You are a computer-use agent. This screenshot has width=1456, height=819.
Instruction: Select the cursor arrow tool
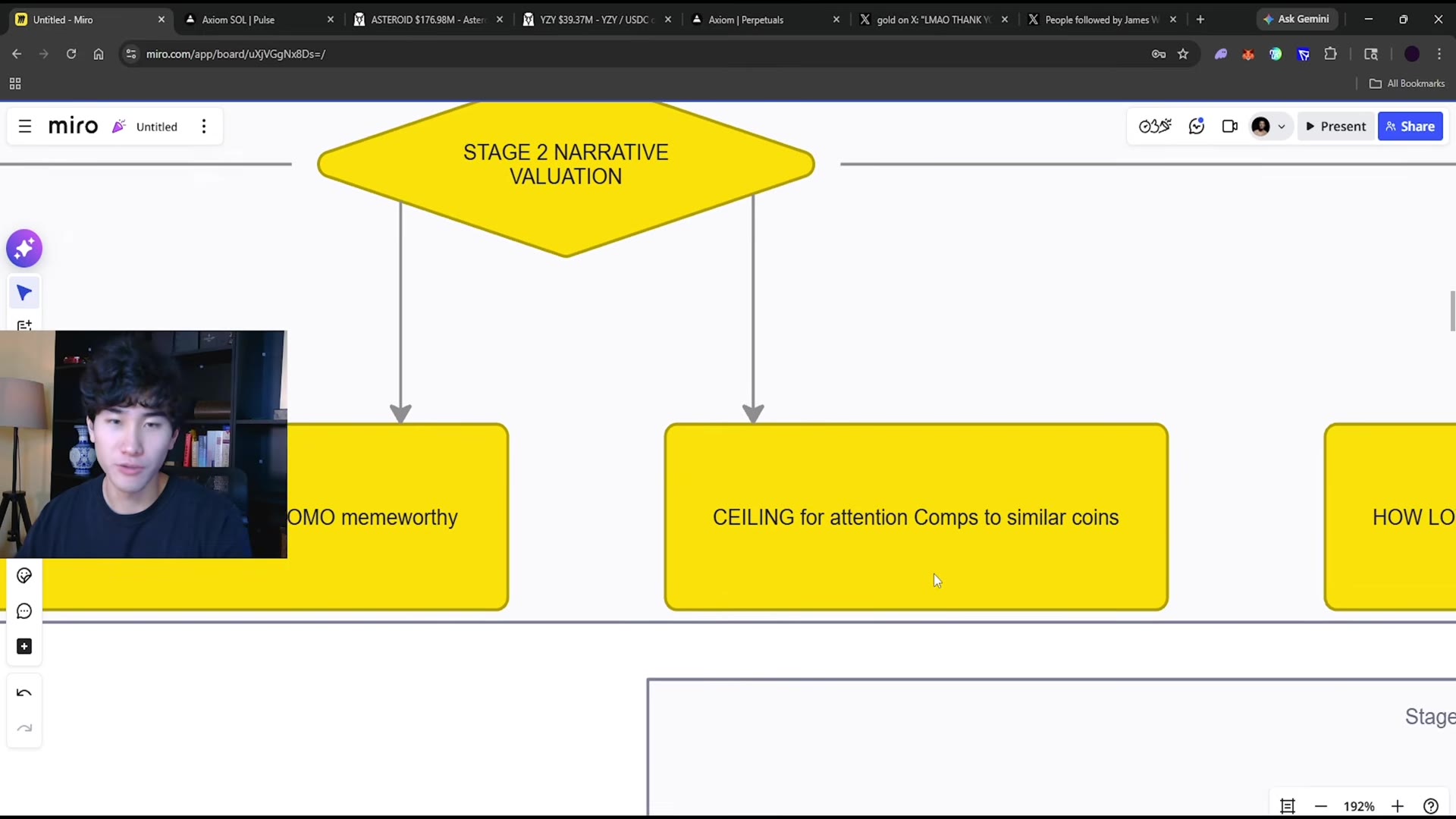click(24, 293)
